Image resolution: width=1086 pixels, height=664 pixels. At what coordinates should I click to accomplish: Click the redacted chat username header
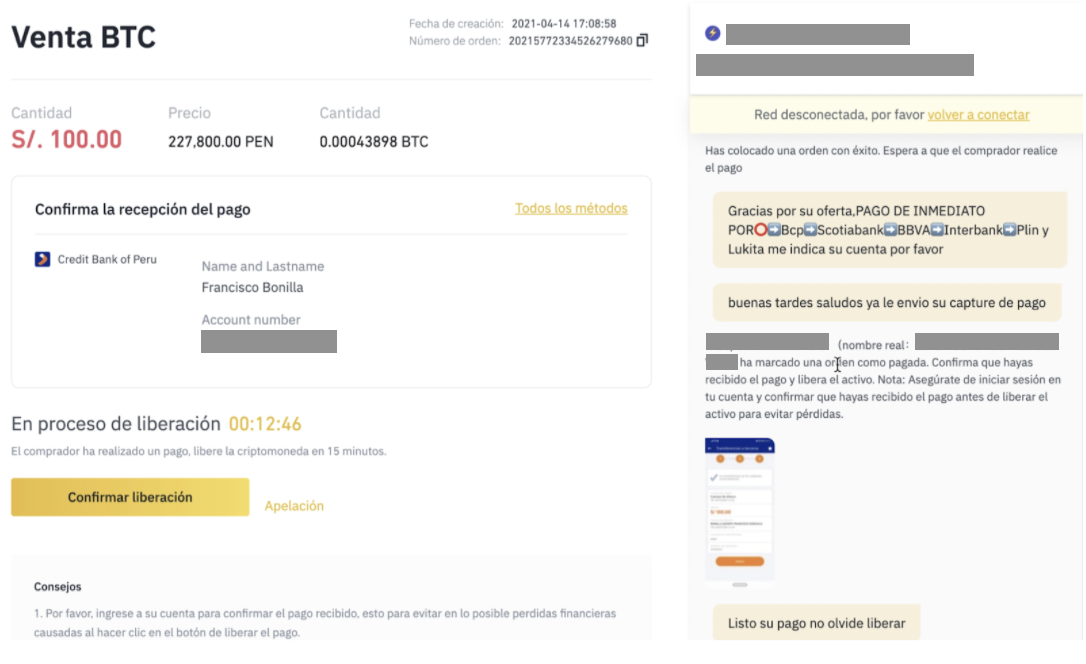(x=817, y=34)
